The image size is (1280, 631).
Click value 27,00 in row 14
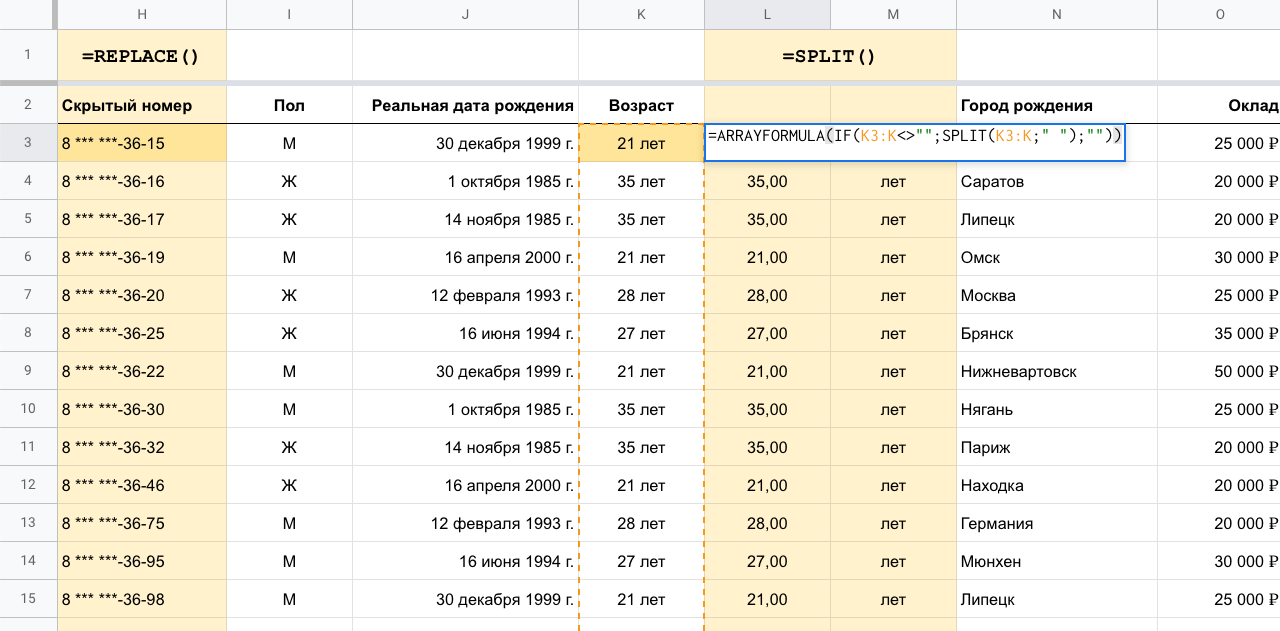point(768,561)
